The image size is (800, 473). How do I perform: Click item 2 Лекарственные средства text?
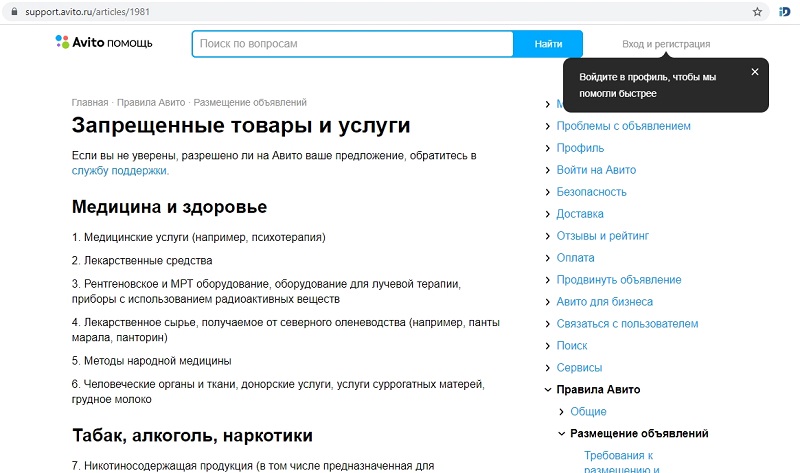coord(142,261)
